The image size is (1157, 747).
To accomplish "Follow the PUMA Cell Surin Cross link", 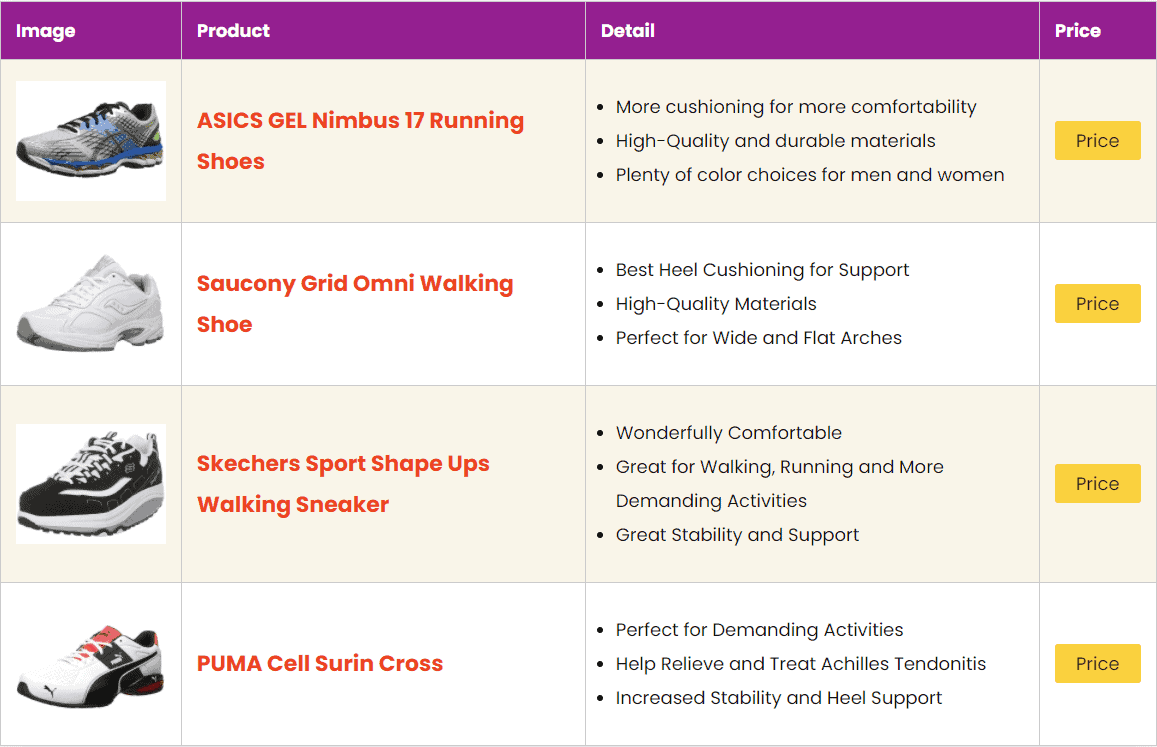I will tap(320, 664).
